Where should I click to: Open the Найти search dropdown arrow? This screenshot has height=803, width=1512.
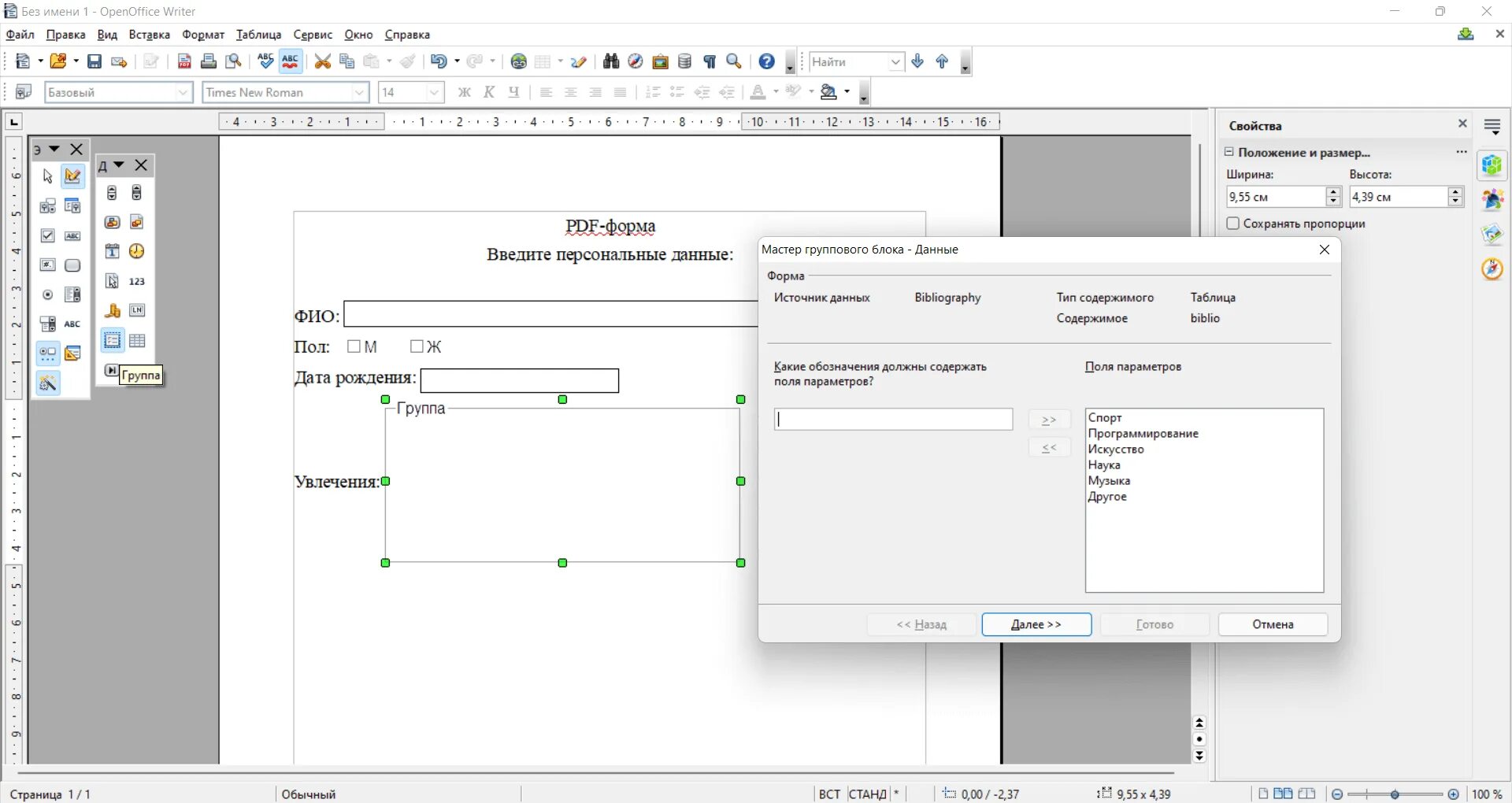click(x=895, y=61)
